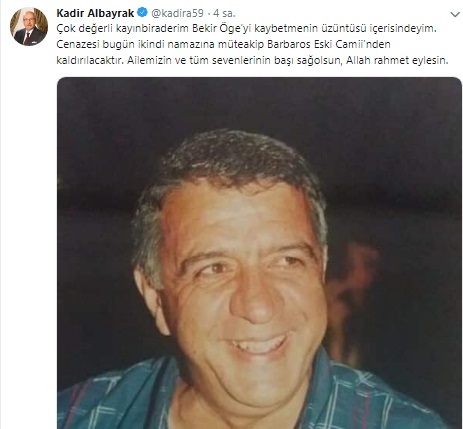Open tweet via the '4 sa.' timestamp
The image size is (463, 429).
click(224, 13)
